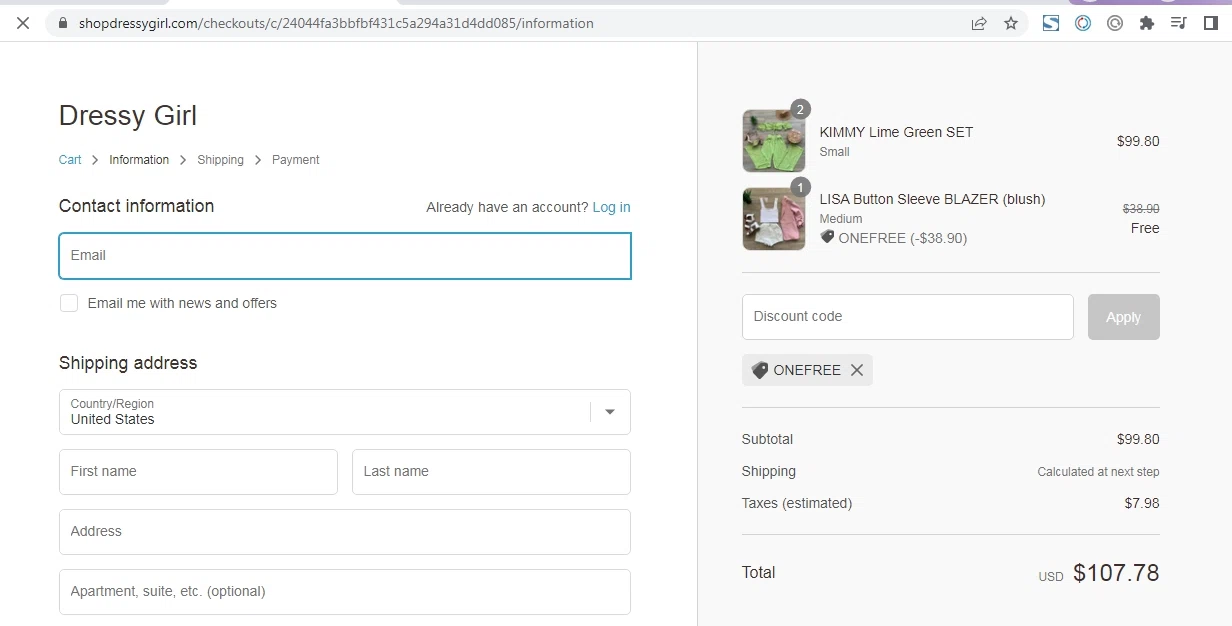Click the total amount $107.78

pos(1116,573)
